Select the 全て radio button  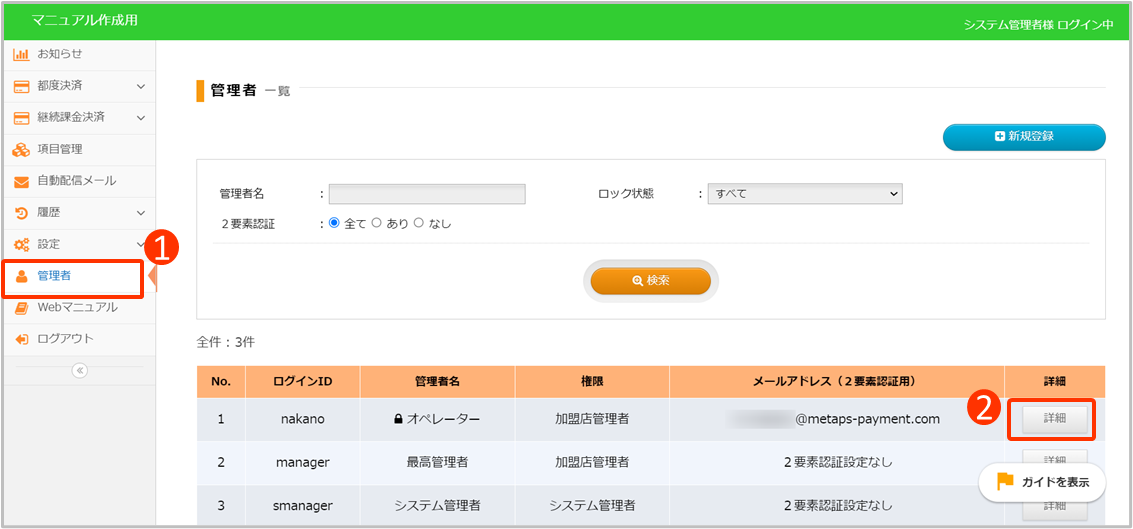tap(335, 224)
